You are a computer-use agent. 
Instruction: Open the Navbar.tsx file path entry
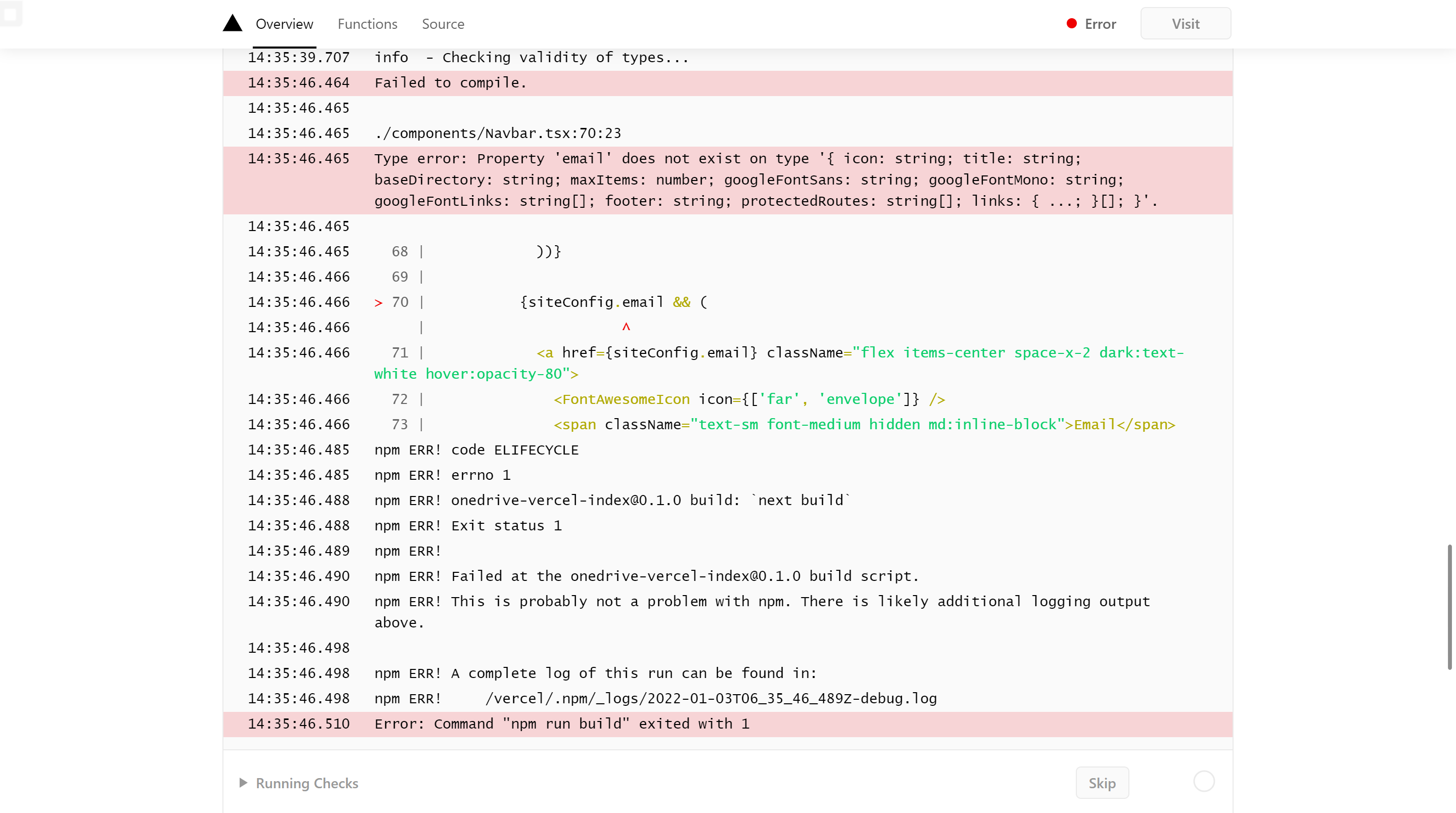[497, 133]
